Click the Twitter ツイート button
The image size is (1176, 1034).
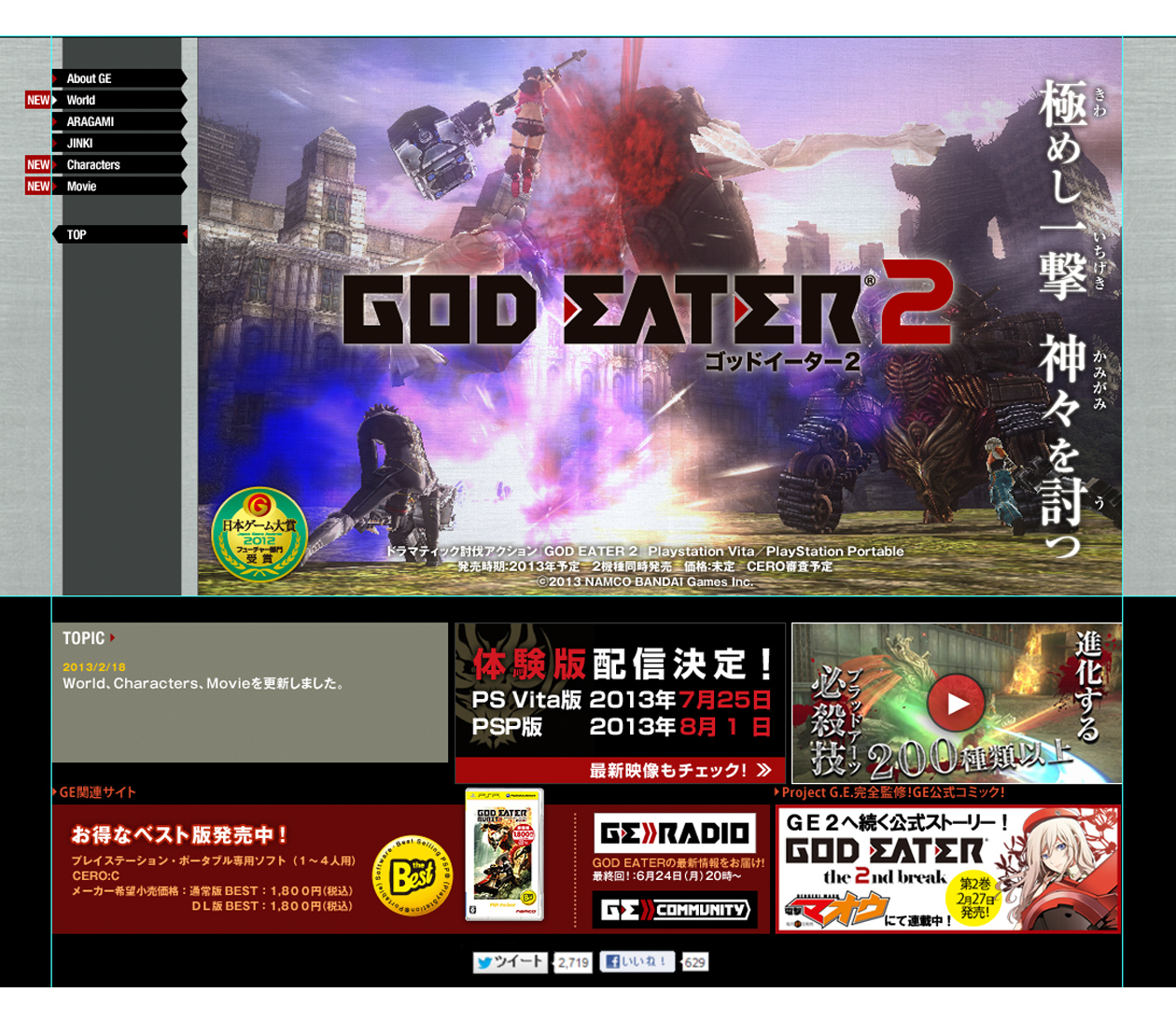click(510, 962)
